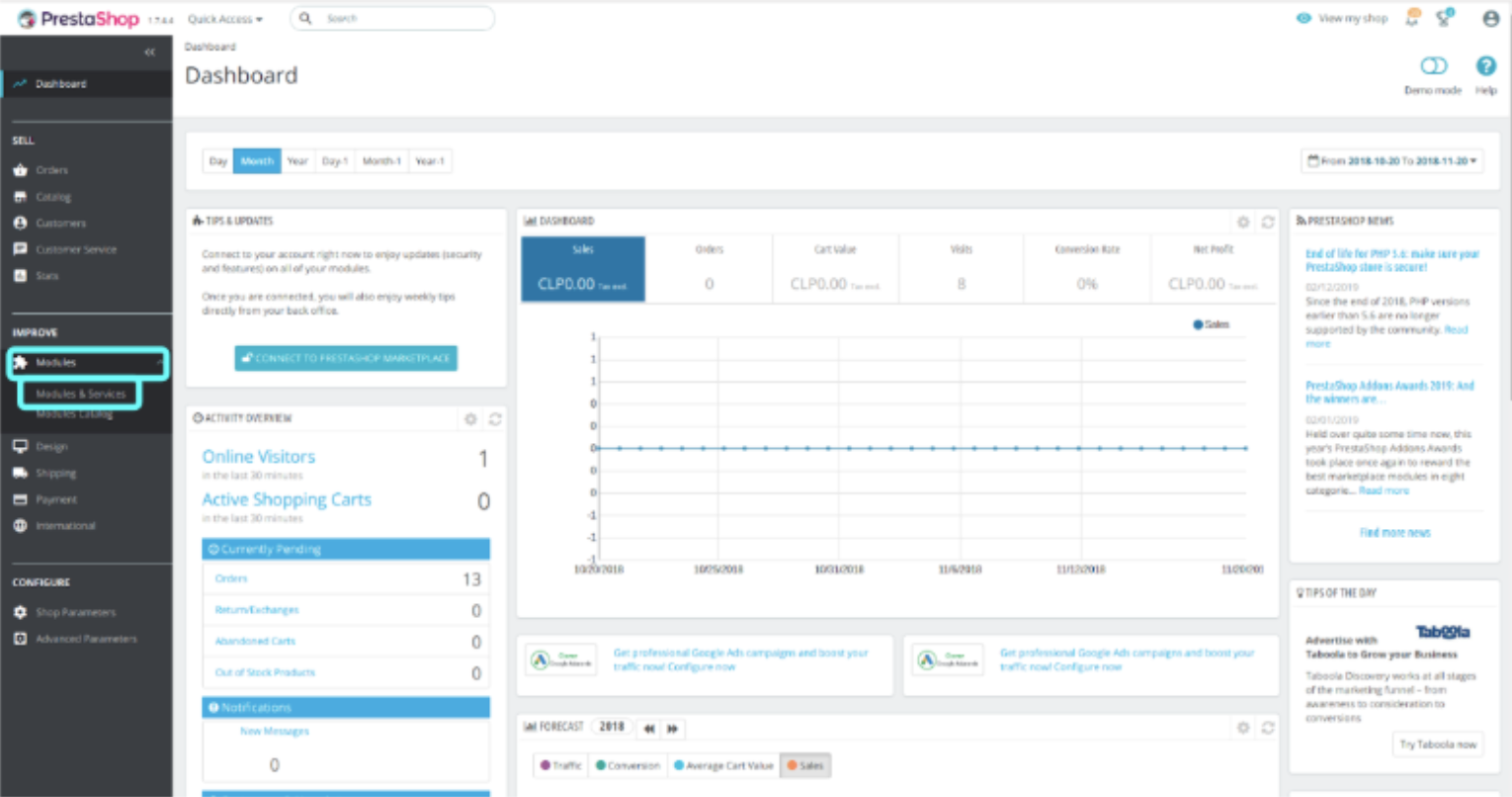
Task: Click the Online Visitors link
Action: [259, 457]
